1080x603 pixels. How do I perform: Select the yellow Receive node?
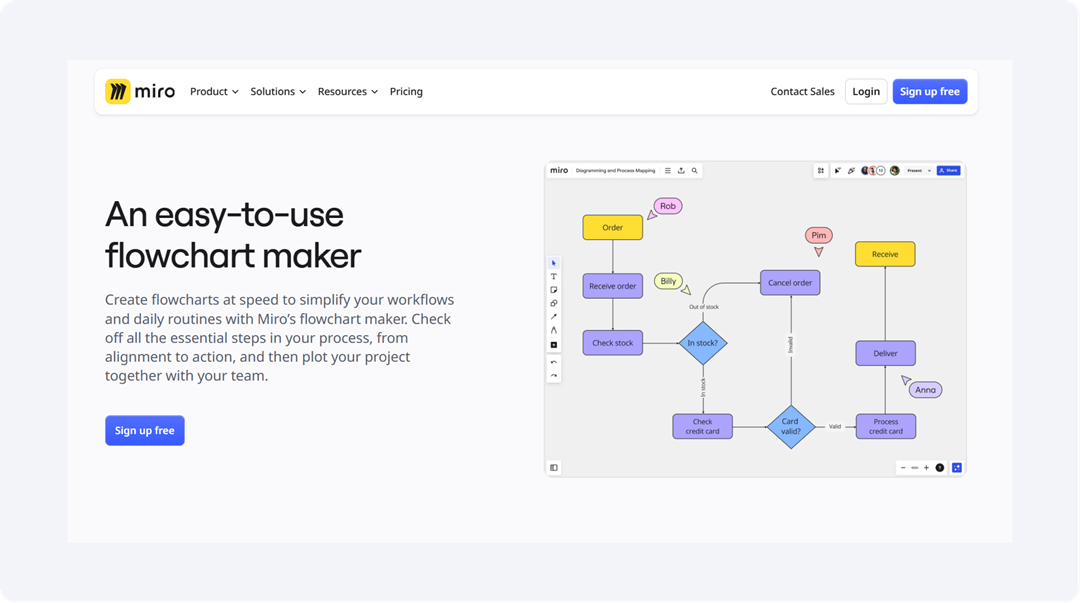[x=885, y=254]
